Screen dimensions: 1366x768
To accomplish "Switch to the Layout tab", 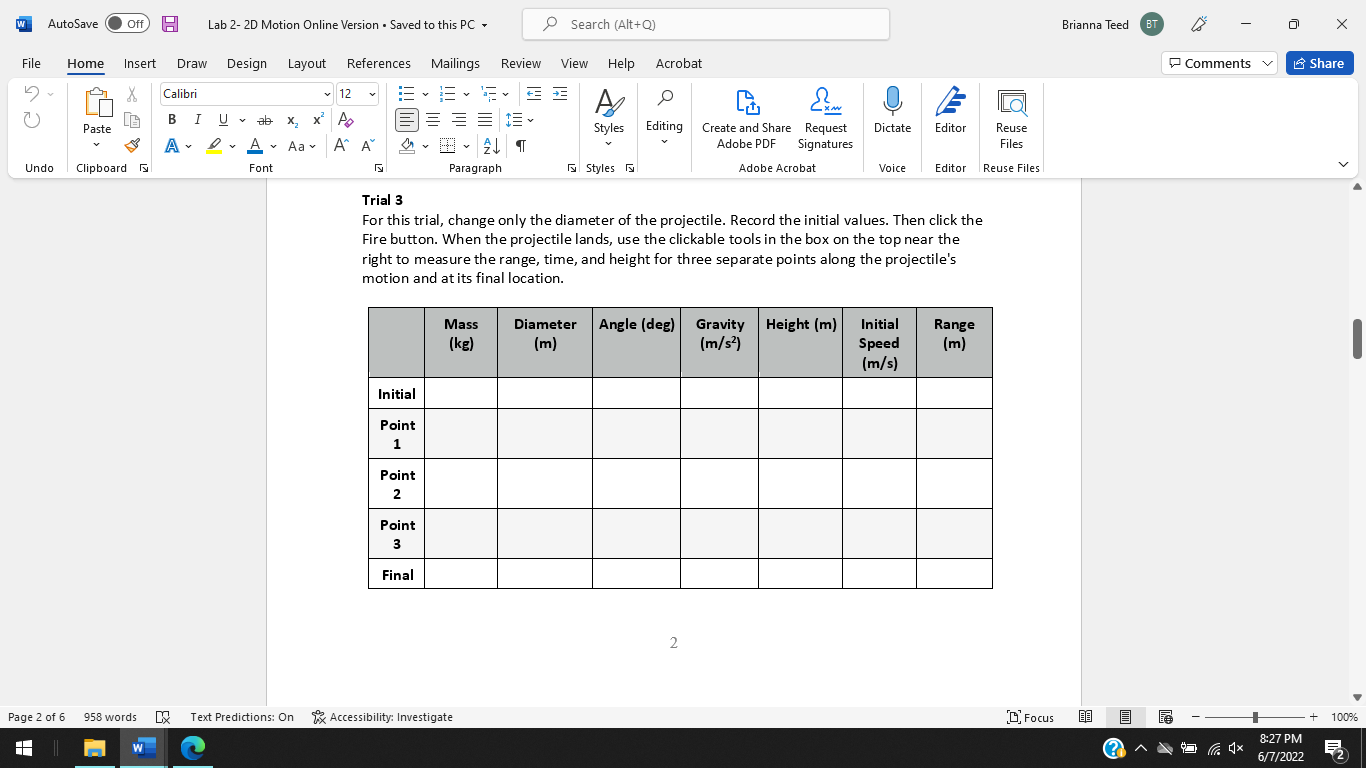I will (x=307, y=63).
